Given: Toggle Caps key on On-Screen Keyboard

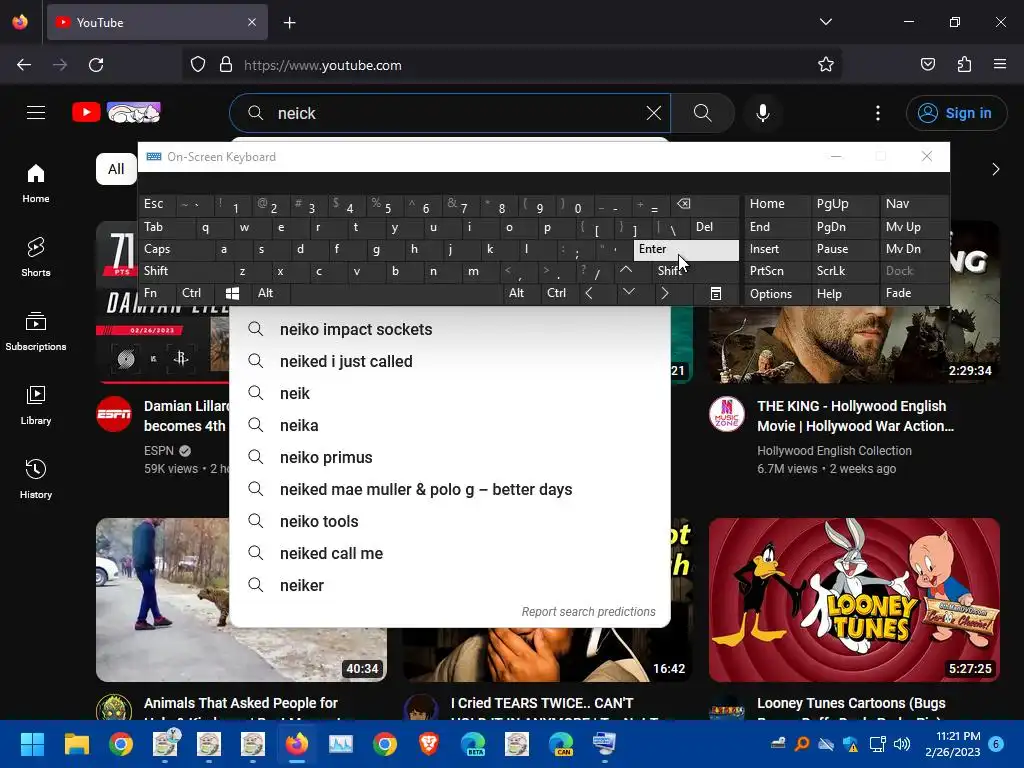Looking at the screenshot, I should coord(176,249).
